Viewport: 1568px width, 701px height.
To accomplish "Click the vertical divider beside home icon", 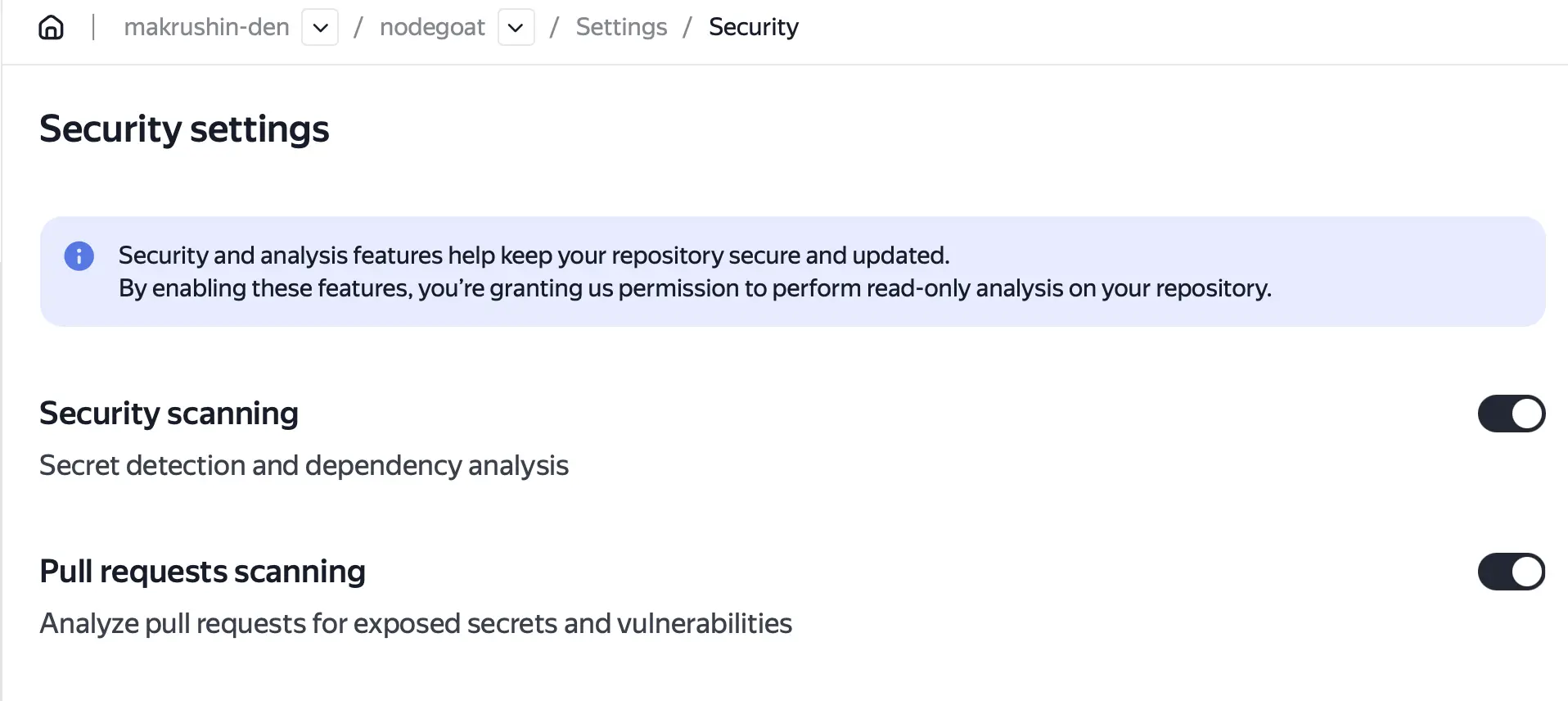I will point(93,27).
